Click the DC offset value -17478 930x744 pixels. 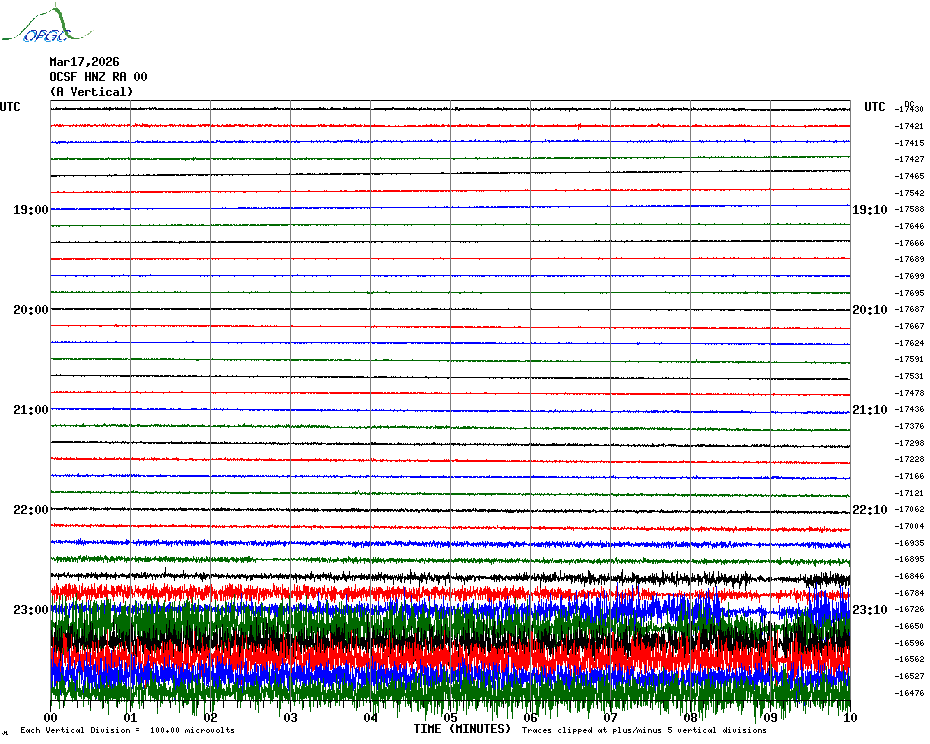(909, 393)
